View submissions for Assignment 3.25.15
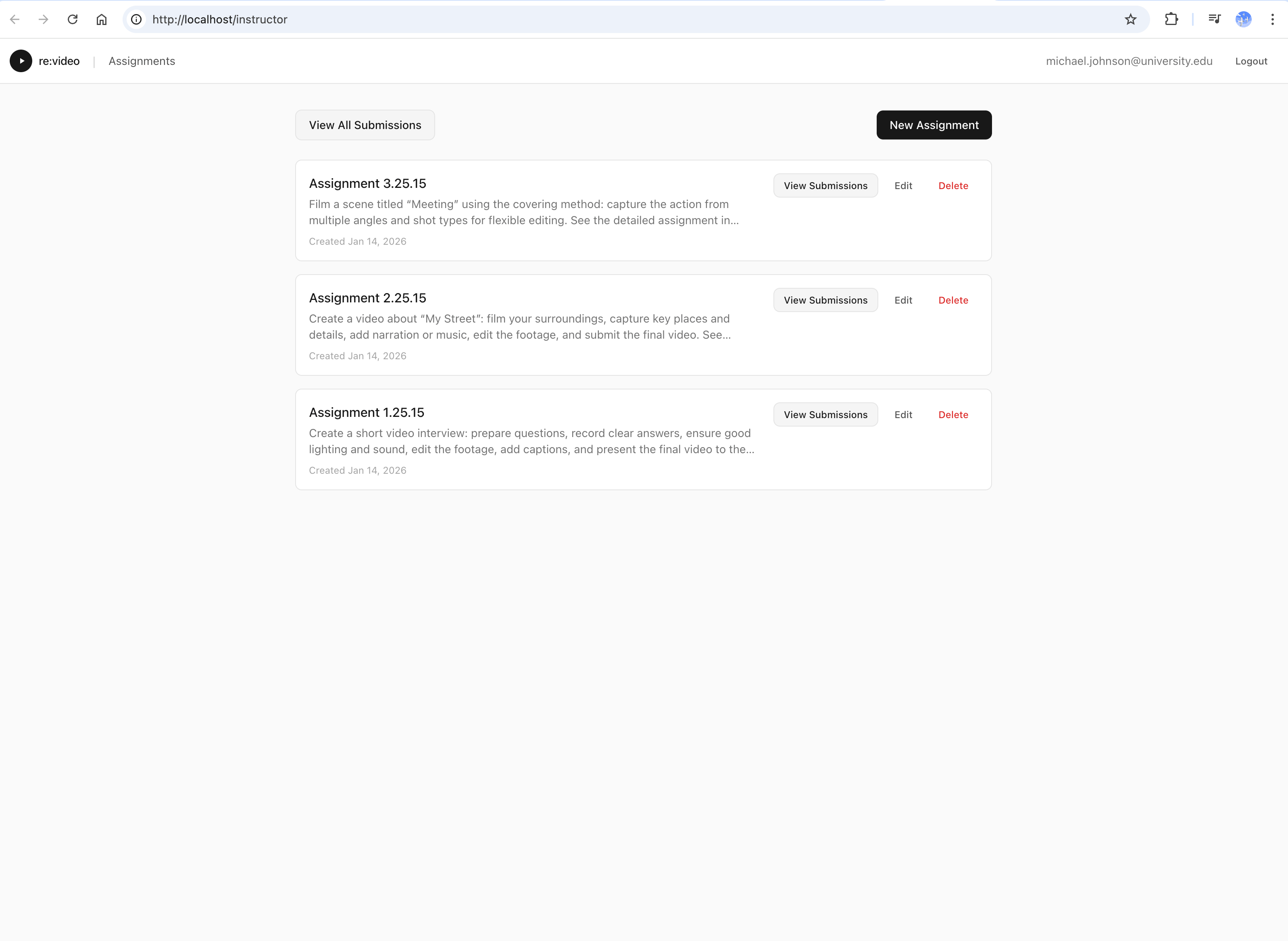 coord(825,185)
